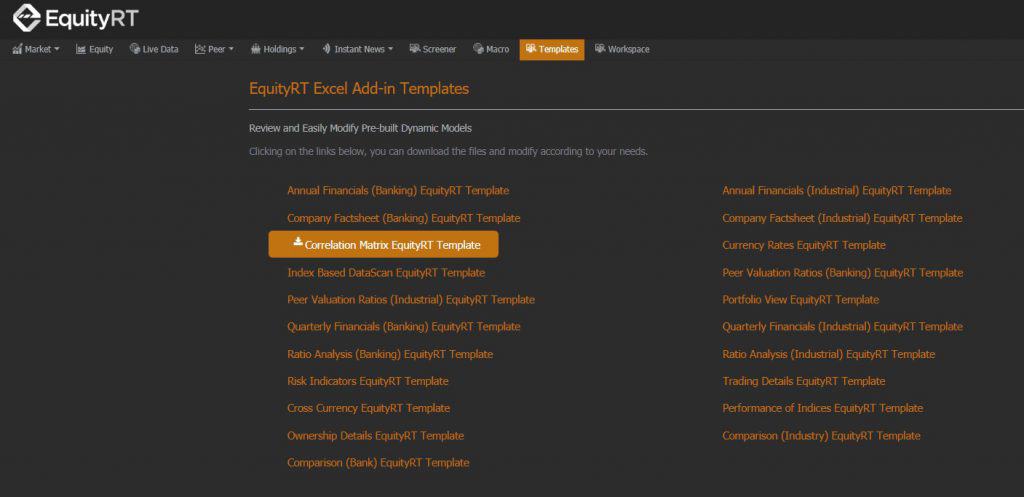Open the Equity menu item

[95, 49]
